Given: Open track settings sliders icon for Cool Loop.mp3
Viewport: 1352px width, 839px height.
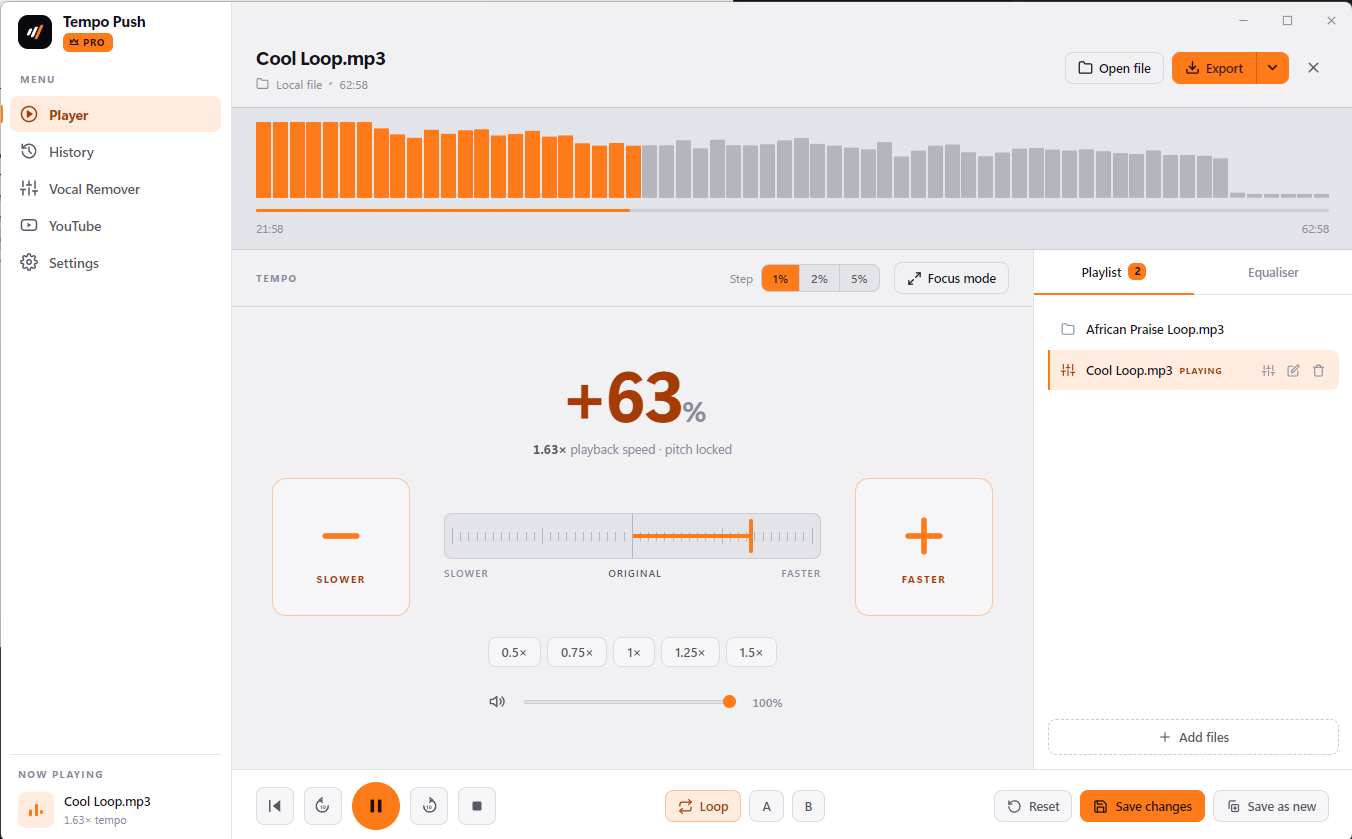Looking at the screenshot, I should tap(1268, 370).
